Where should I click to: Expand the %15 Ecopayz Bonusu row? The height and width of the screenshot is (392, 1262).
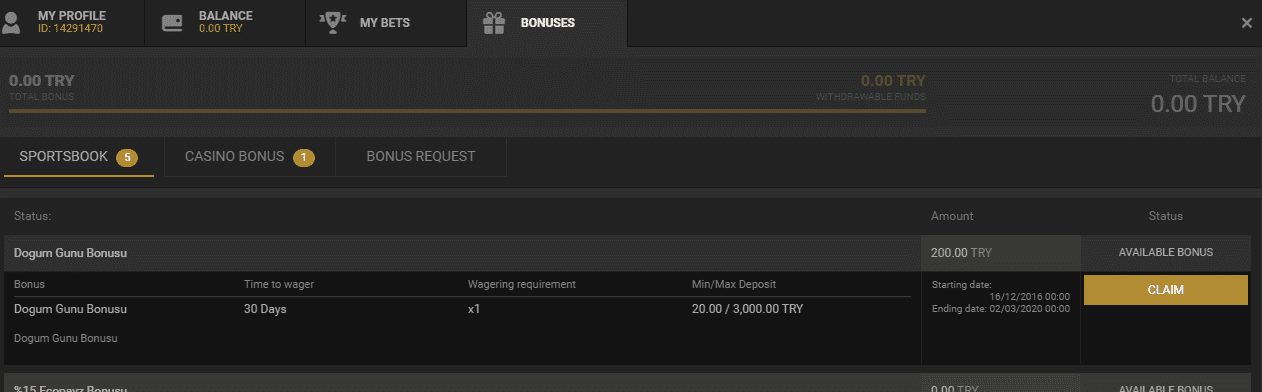[462, 385]
